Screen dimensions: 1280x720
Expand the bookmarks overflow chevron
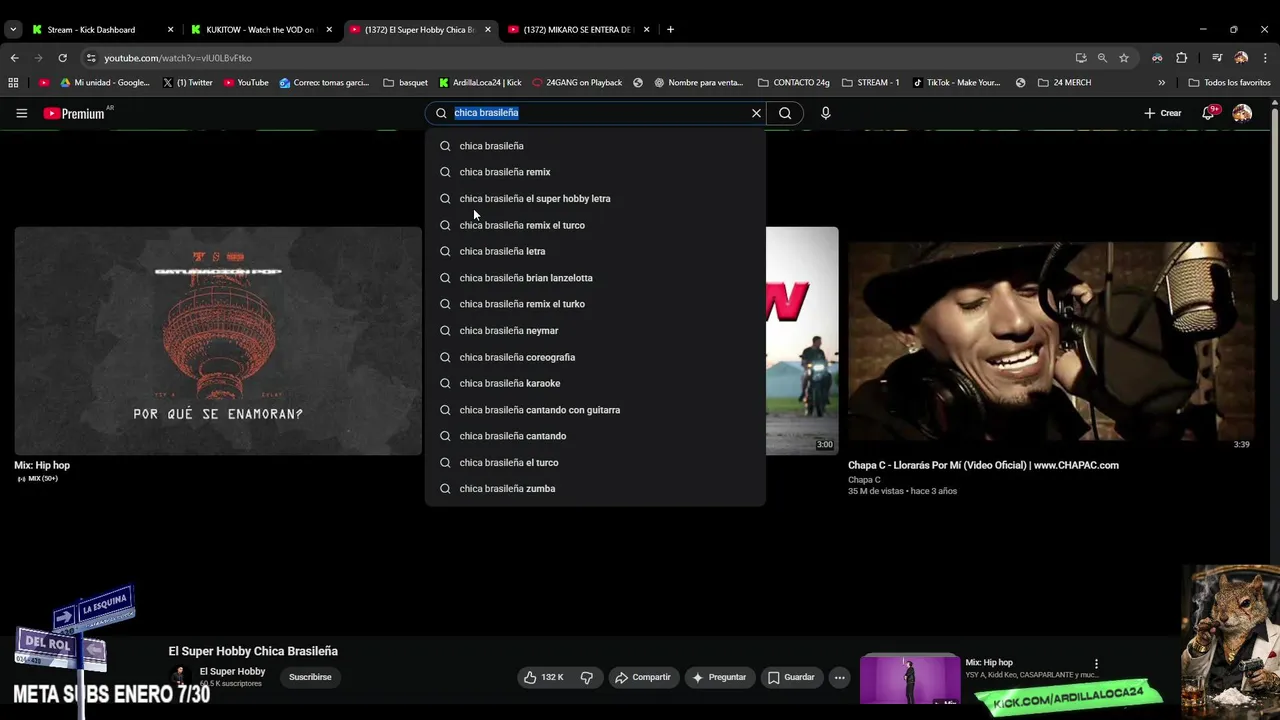(x=1161, y=83)
